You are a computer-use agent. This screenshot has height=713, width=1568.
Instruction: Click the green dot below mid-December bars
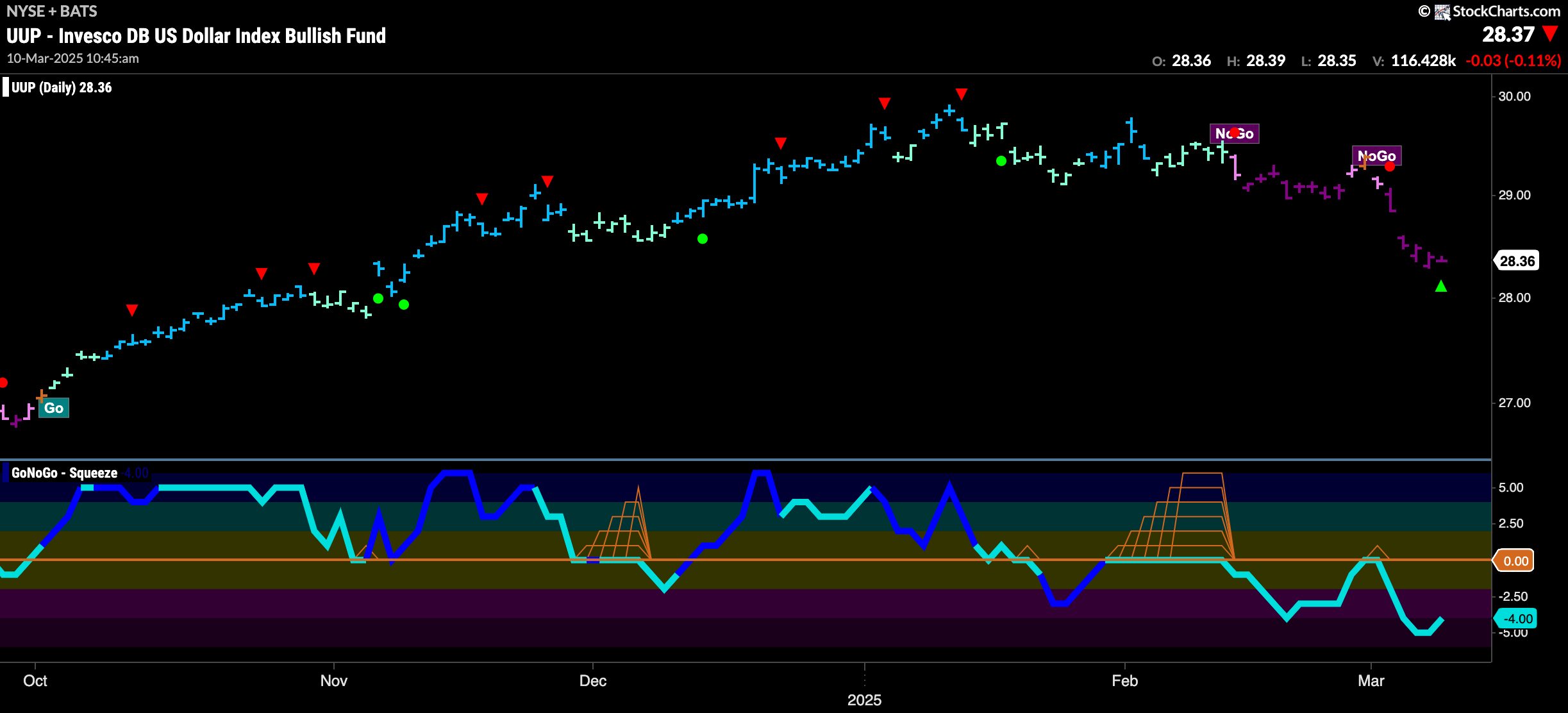[x=703, y=239]
